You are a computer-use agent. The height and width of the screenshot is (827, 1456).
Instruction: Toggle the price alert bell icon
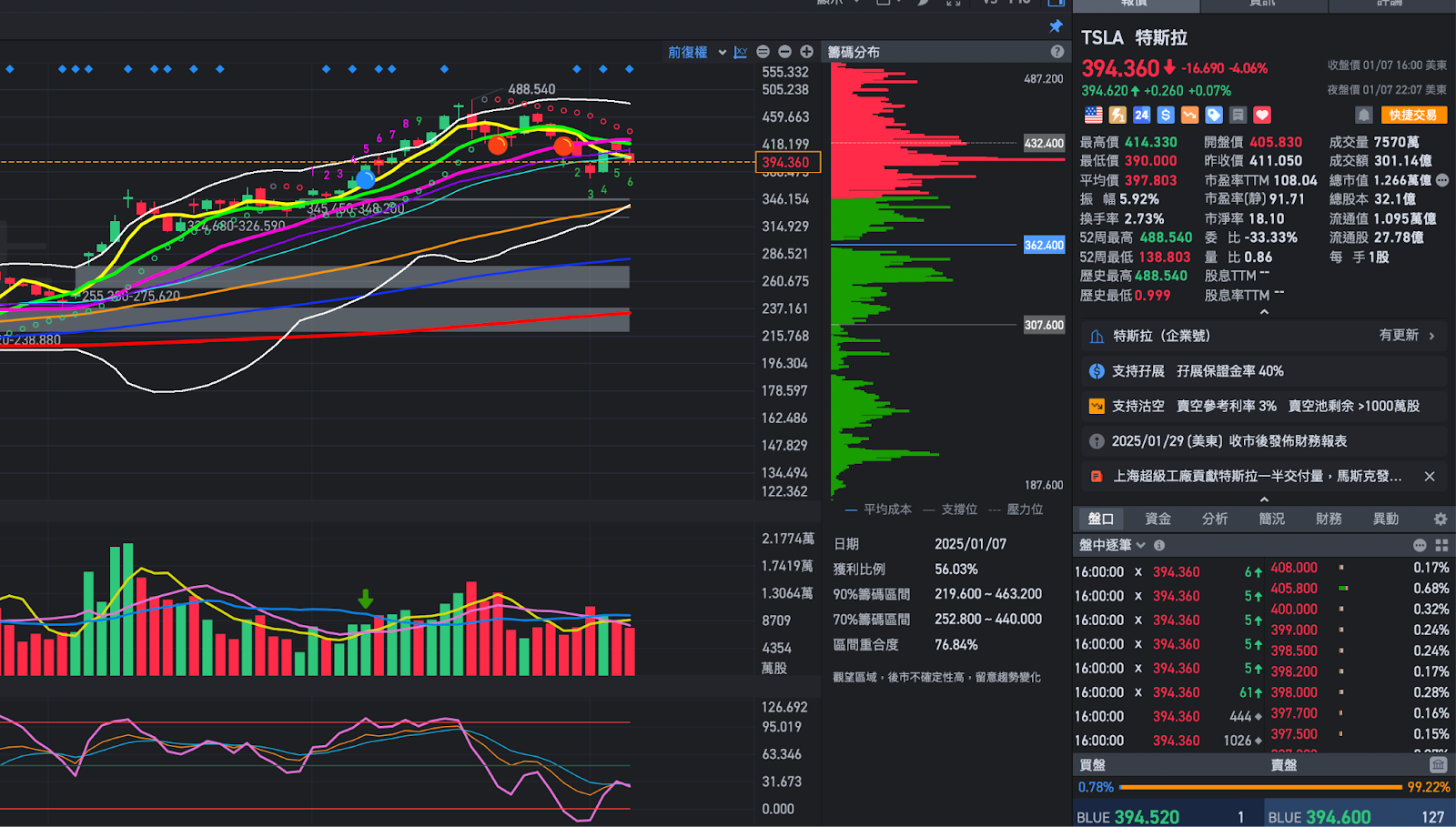tap(1363, 115)
